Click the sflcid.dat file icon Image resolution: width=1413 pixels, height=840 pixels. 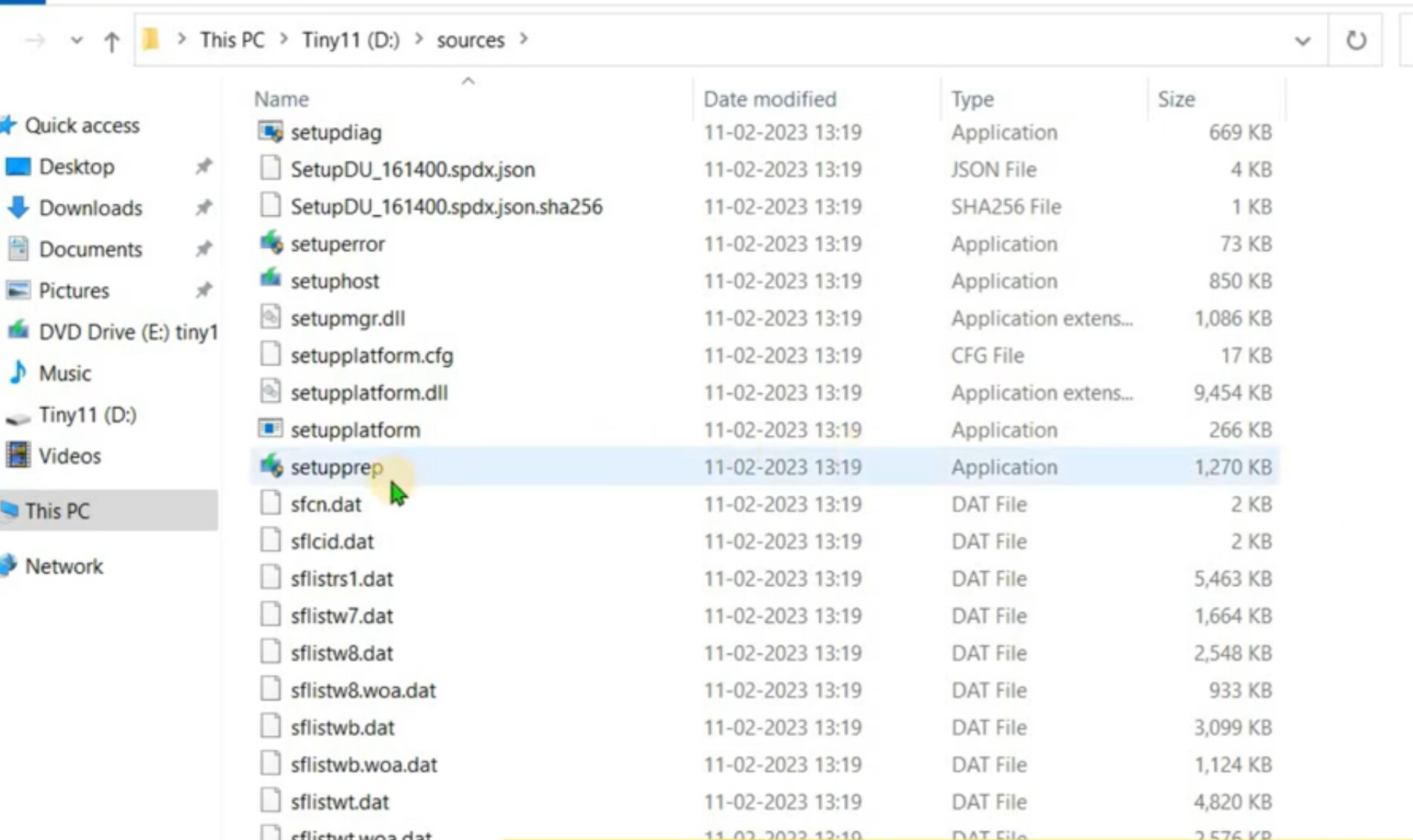click(x=270, y=540)
